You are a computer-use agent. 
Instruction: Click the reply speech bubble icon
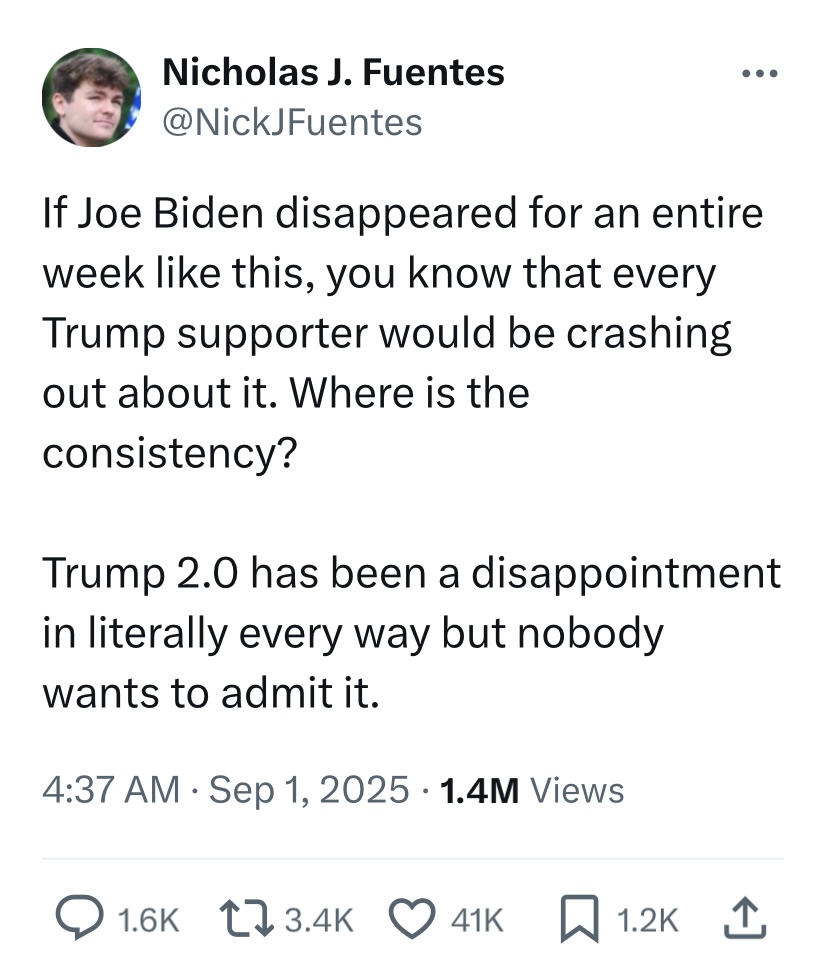click(x=79, y=917)
